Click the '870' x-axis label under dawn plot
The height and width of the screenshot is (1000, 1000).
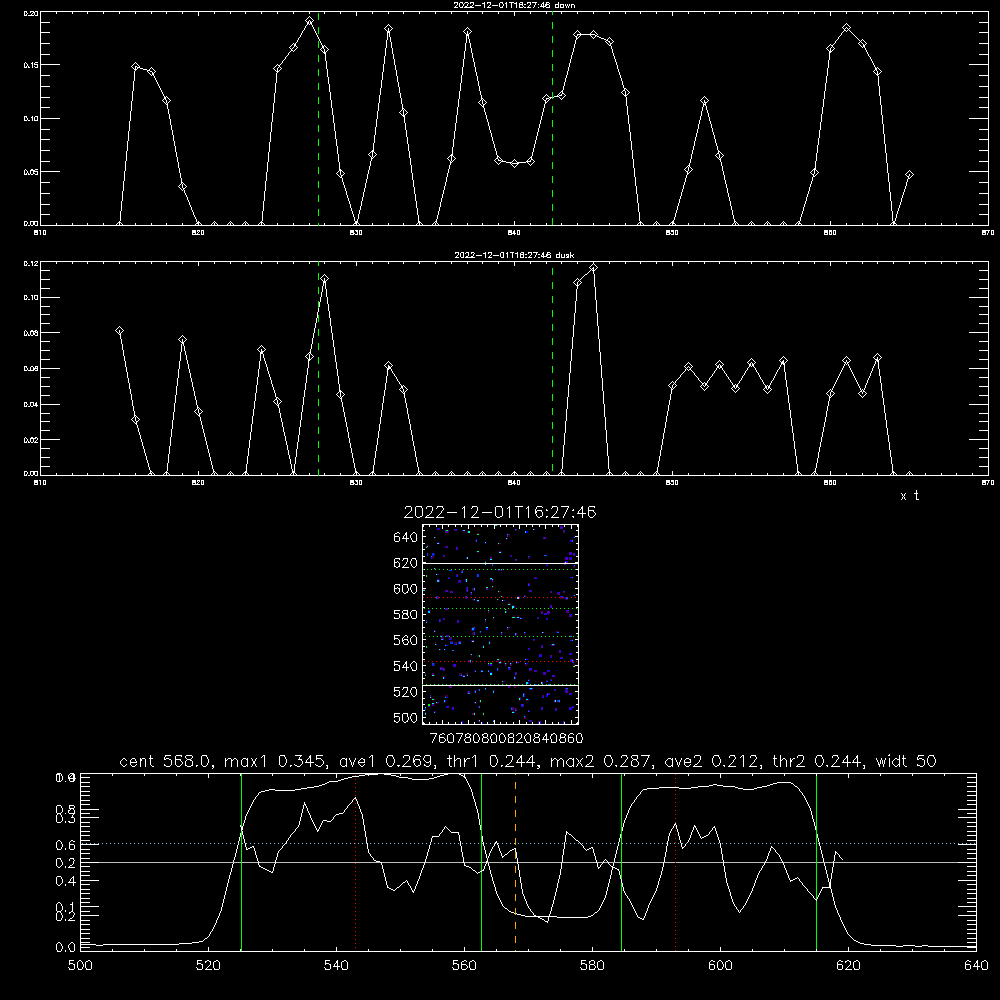tap(988, 233)
